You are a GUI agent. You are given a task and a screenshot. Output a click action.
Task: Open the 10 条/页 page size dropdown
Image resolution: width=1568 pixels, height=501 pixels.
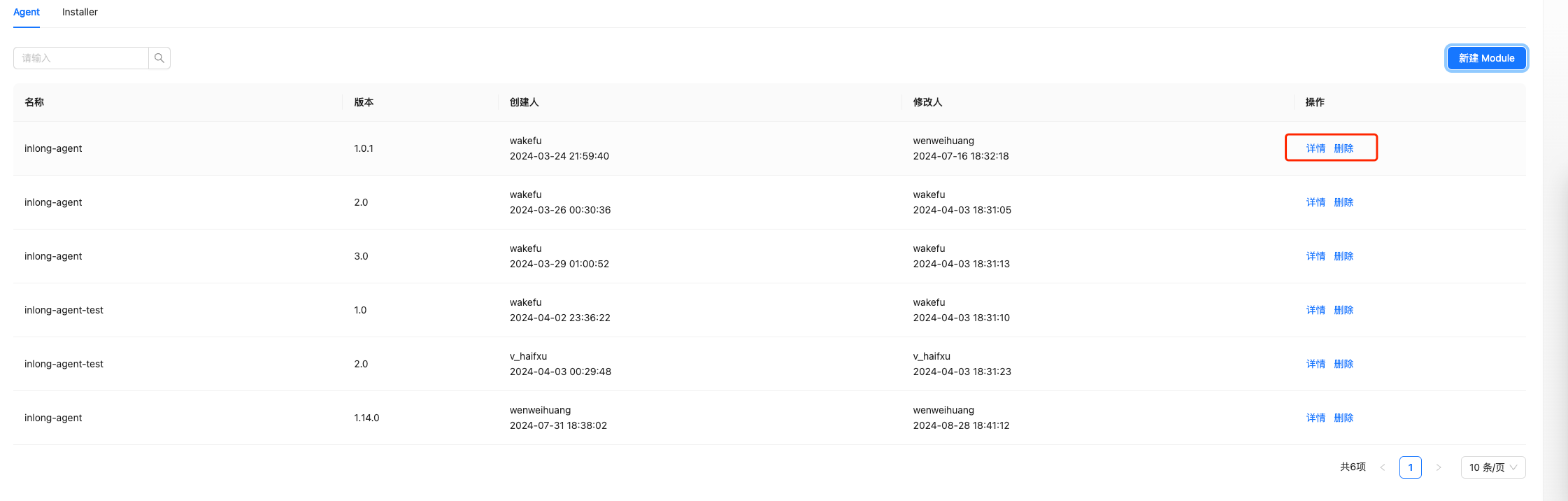click(1492, 467)
